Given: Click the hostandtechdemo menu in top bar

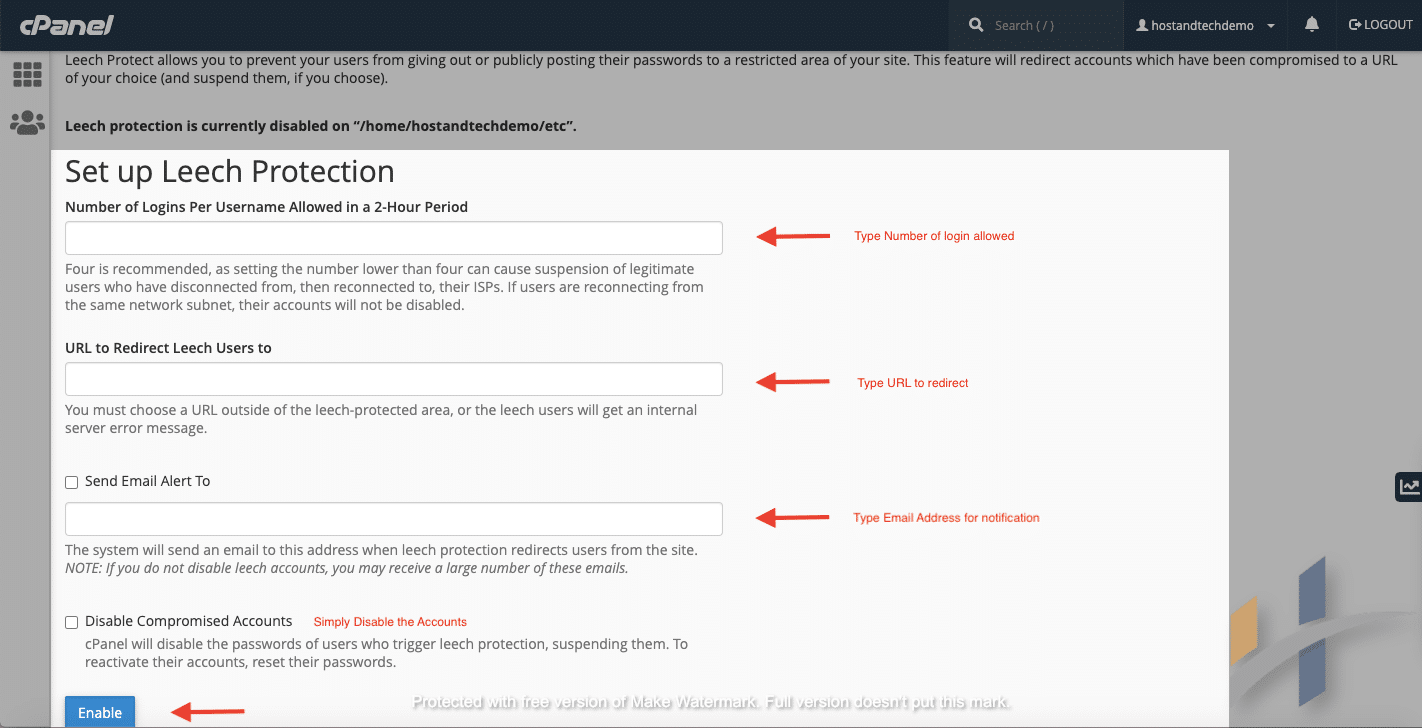Looking at the screenshot, I should 1205,25.
